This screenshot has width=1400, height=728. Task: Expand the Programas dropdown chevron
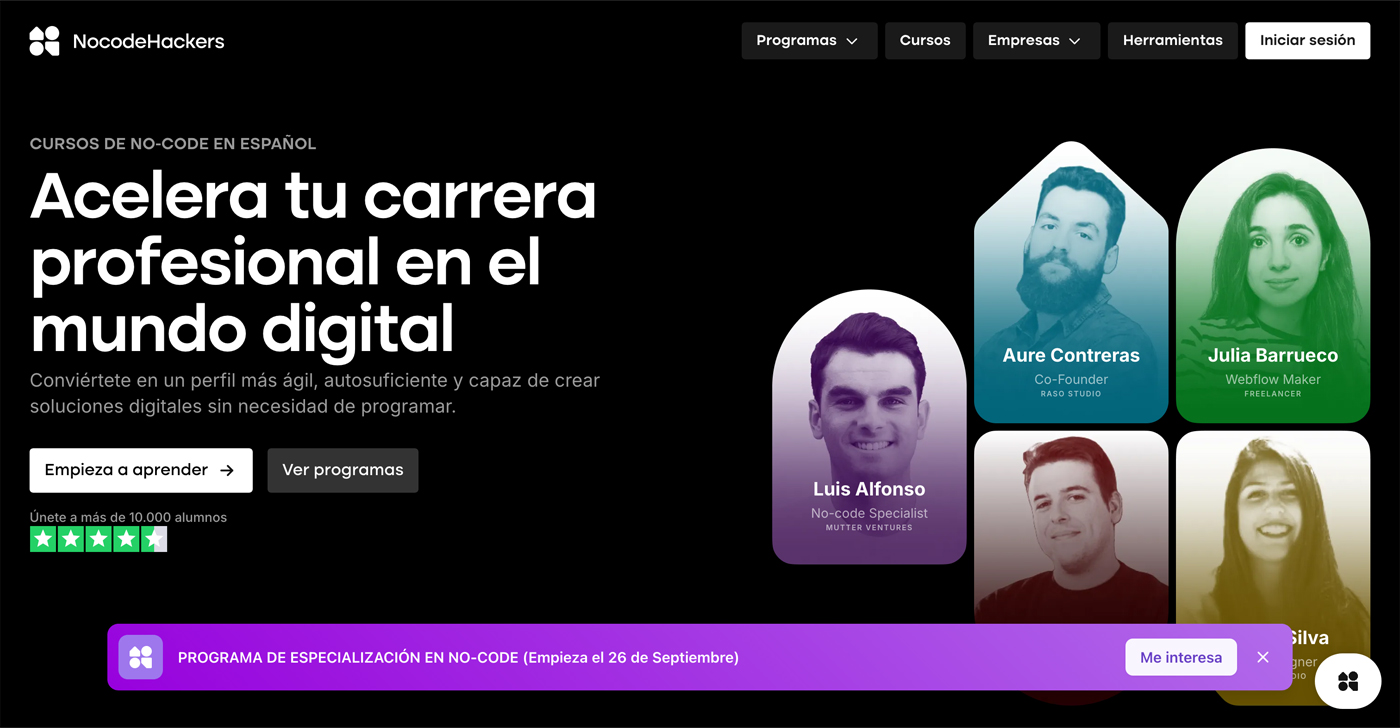tap(852, 41)
